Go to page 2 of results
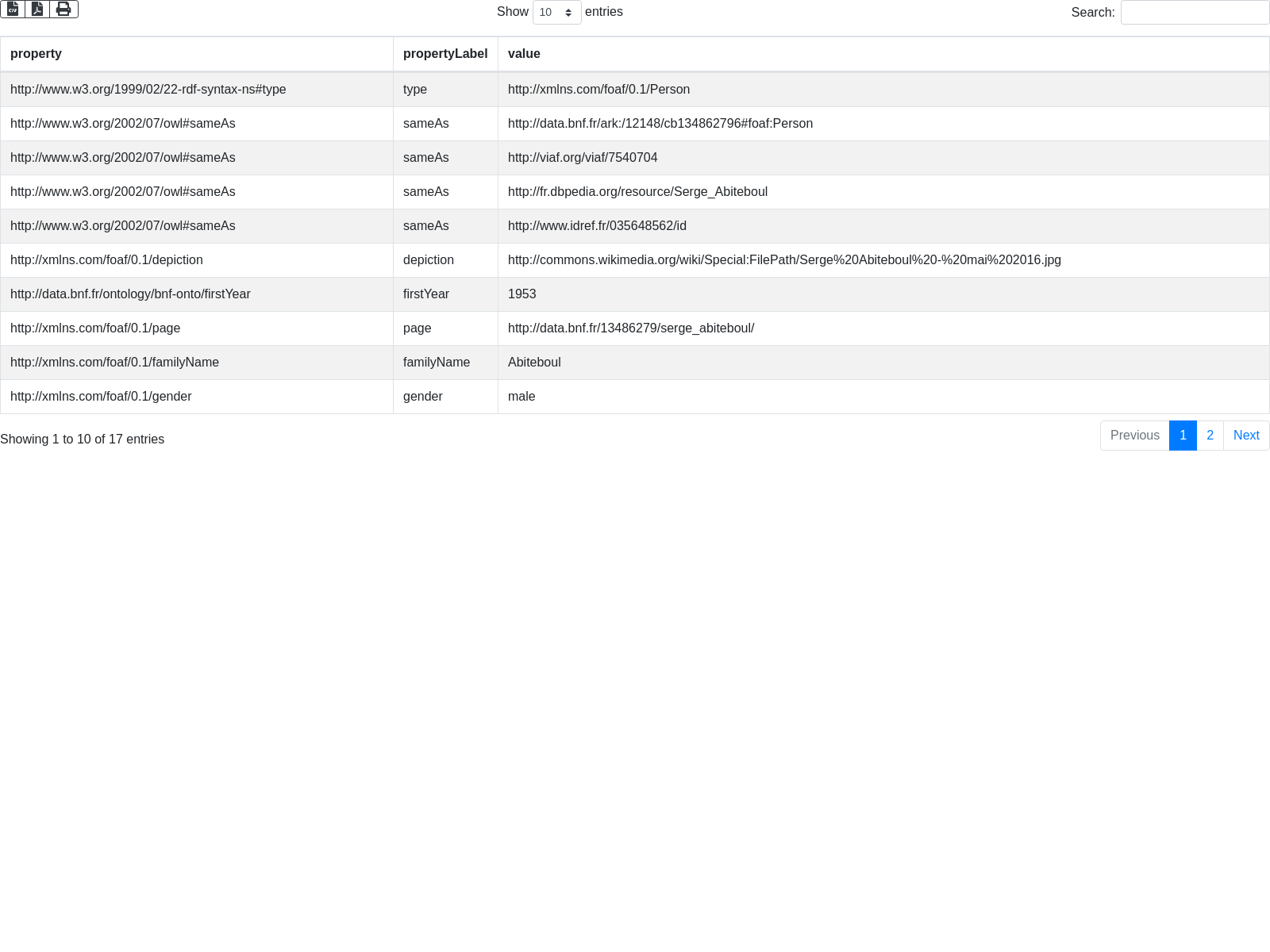 tap(1210, 436)
